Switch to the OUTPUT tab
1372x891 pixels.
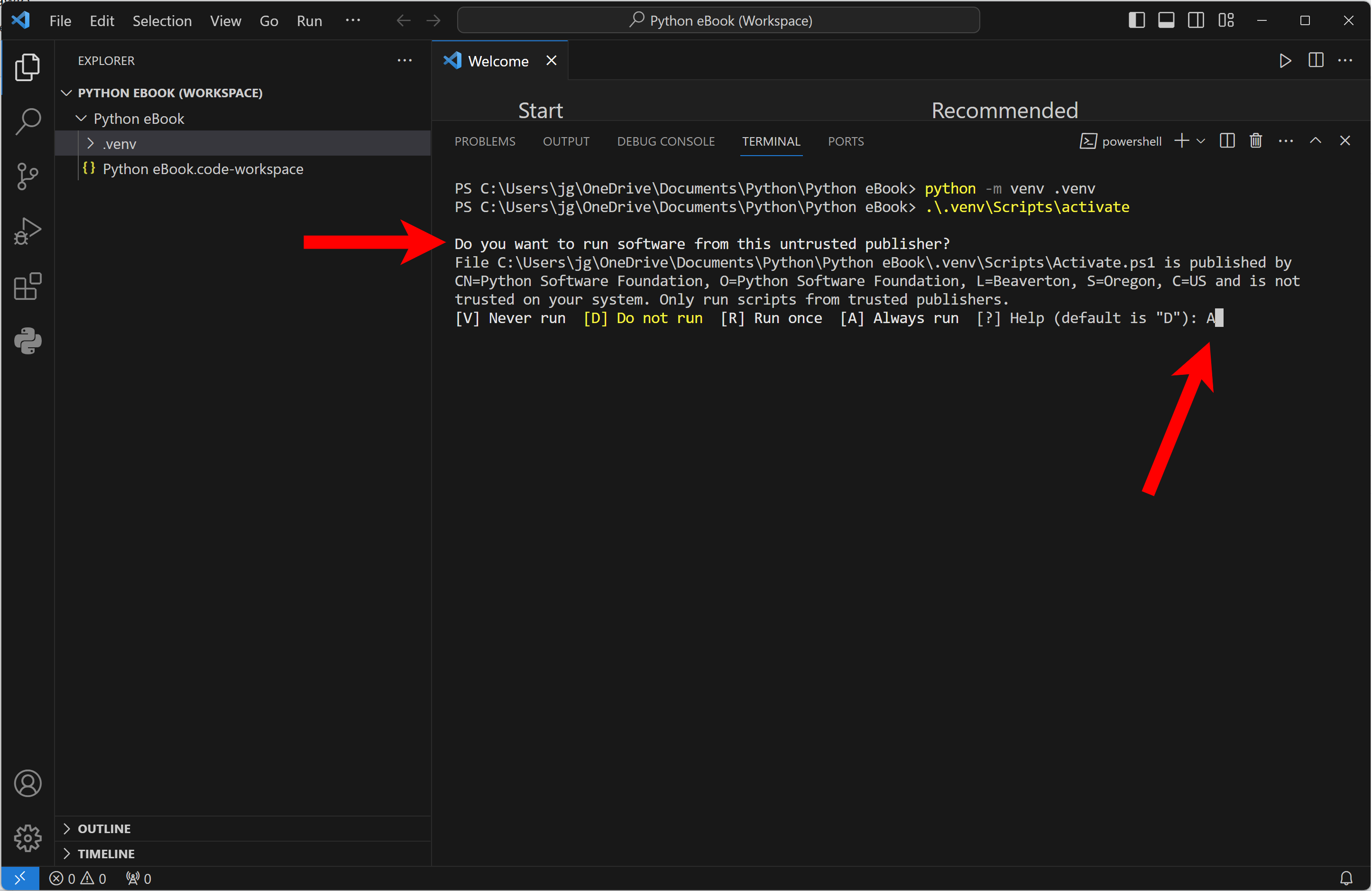coord(566,141)
